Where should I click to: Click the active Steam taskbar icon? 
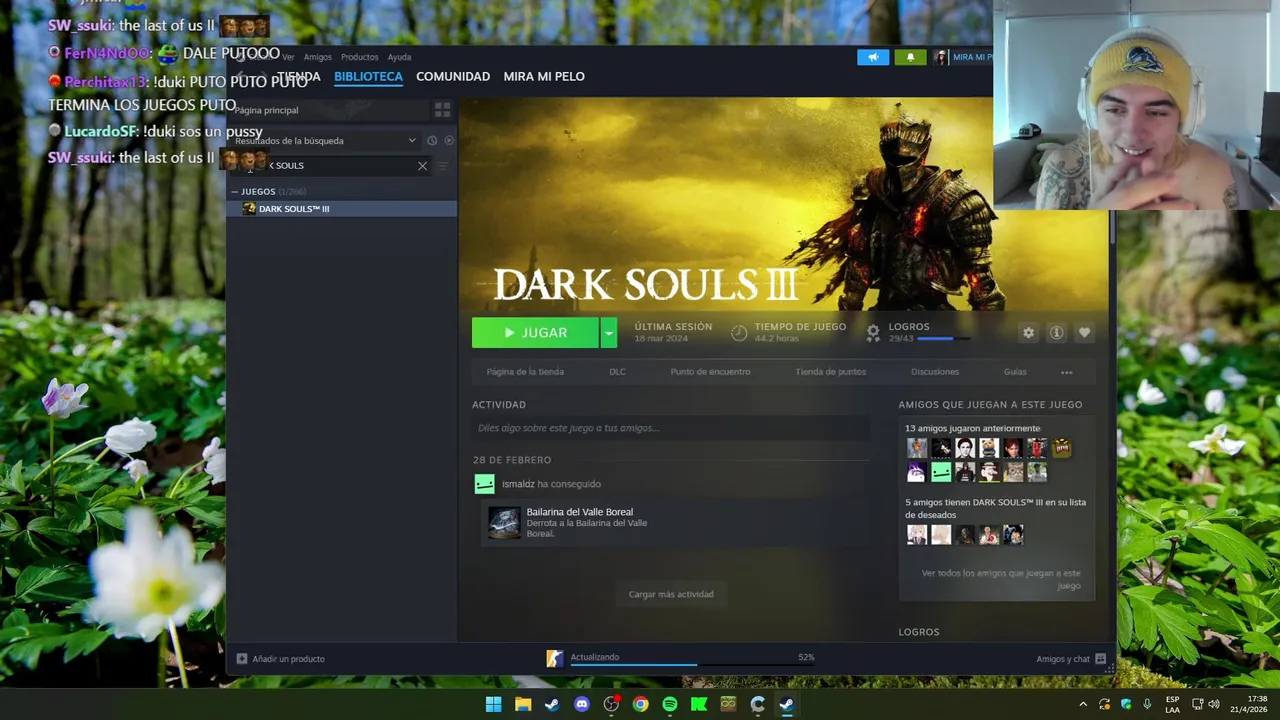tap(787, 704)
